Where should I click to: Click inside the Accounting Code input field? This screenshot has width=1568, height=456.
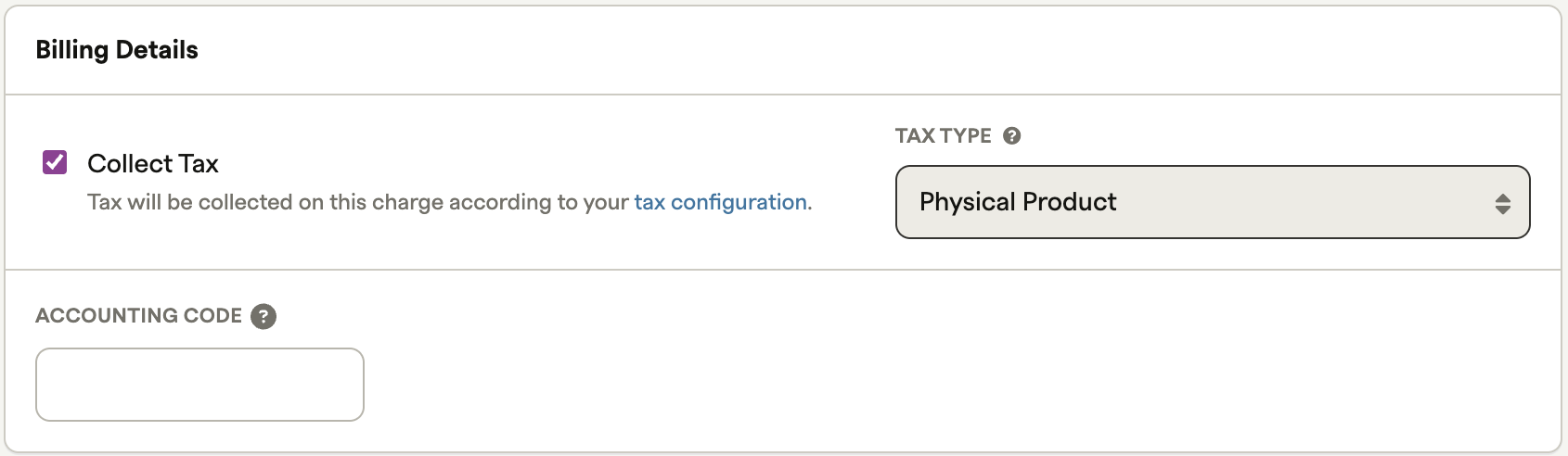pos(199,385)
